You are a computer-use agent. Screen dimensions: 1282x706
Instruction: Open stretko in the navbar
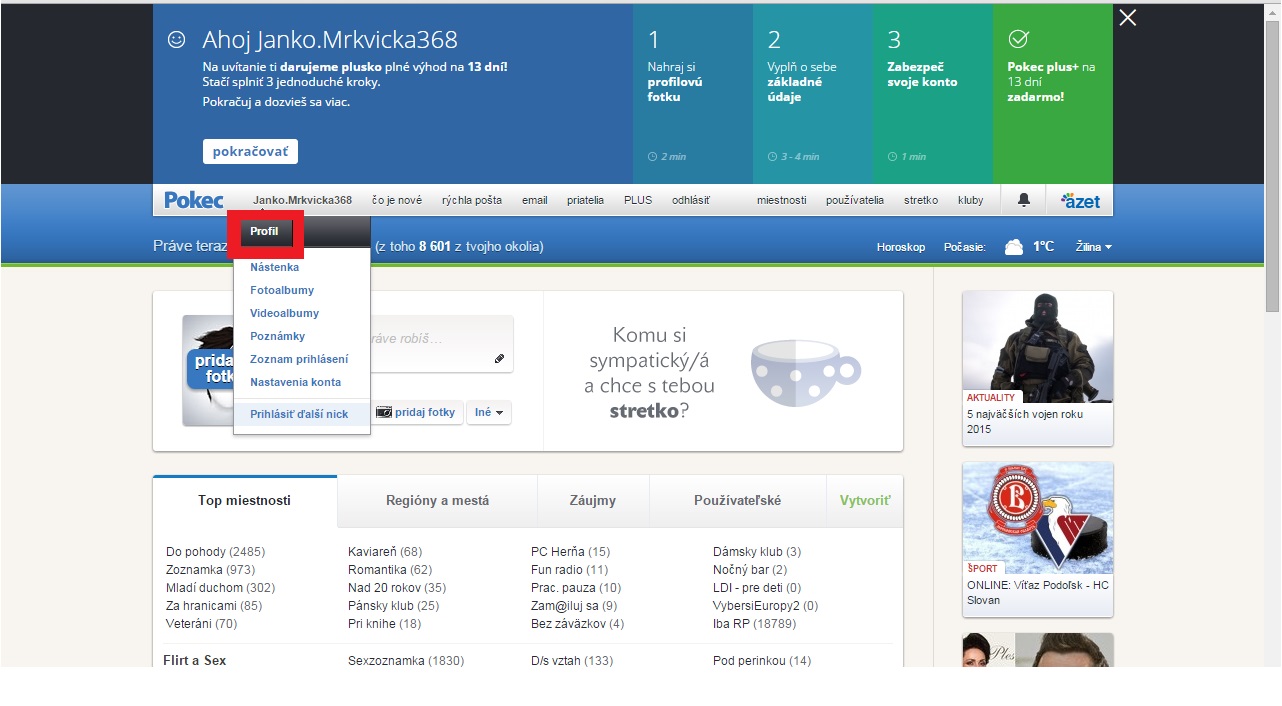coord(921,200)
